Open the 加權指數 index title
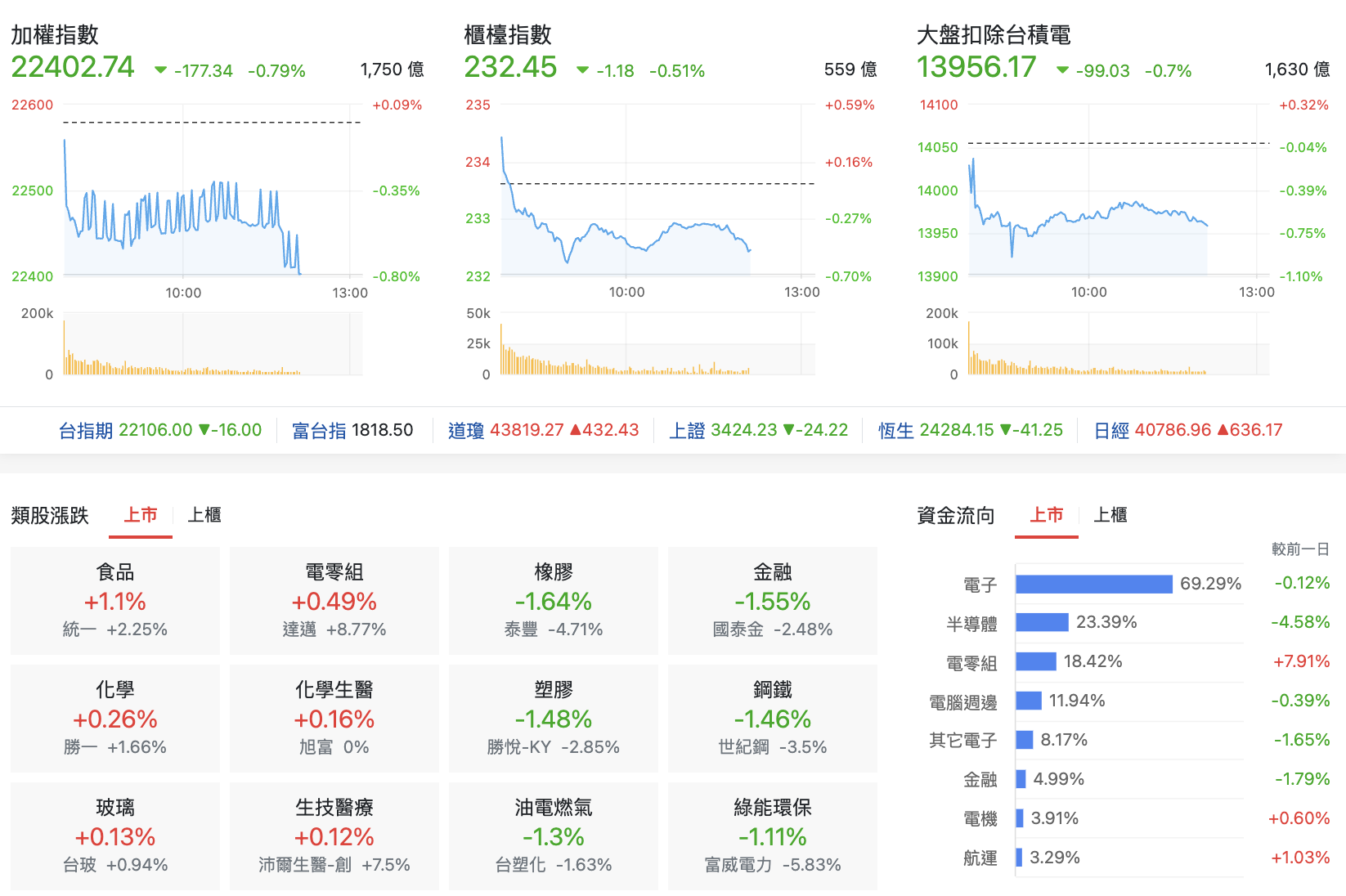This screenshot has height=896, width=1346. pyautogui.click(x=55, y=34)
